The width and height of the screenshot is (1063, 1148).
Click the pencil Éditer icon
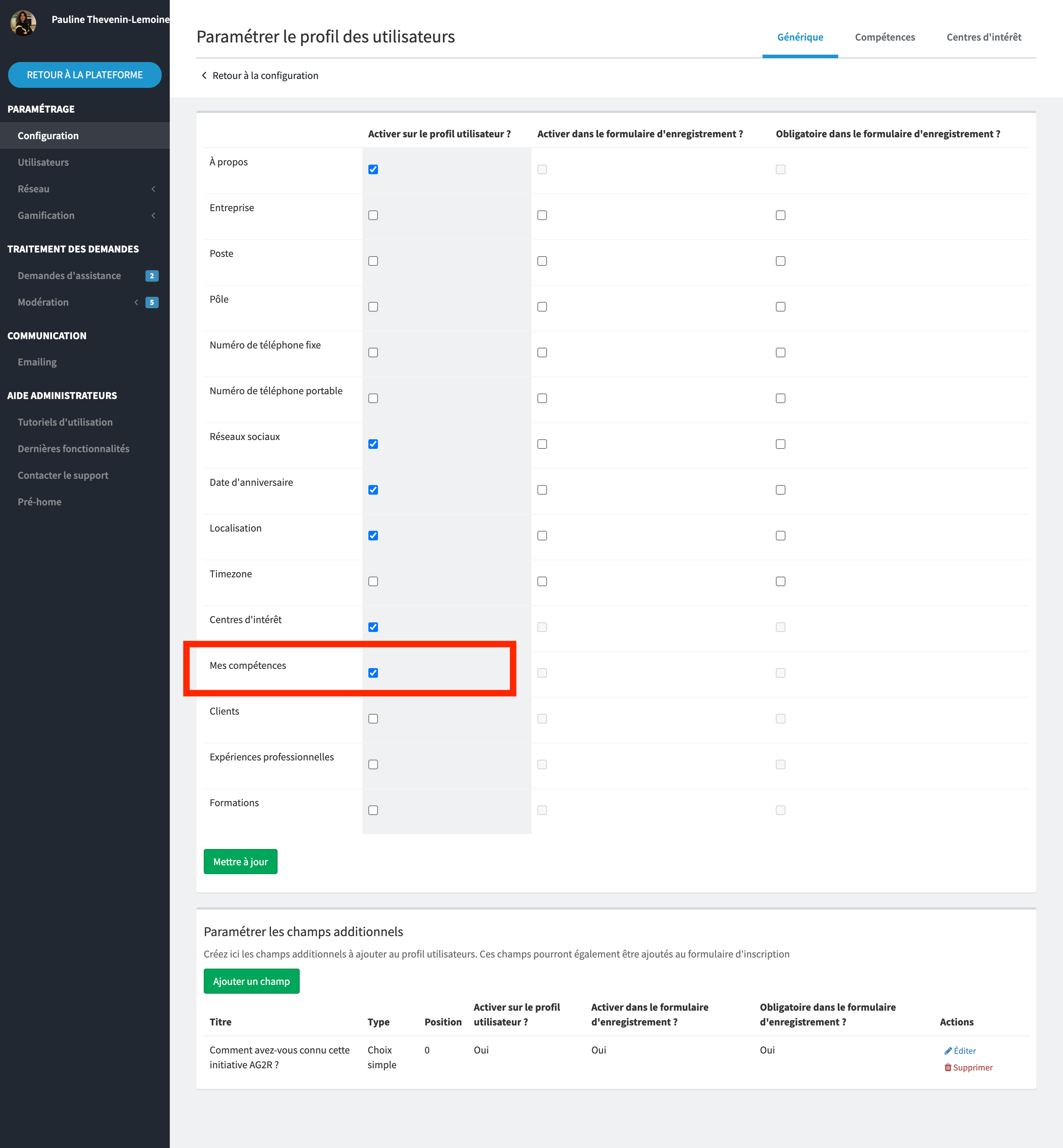pyautogui.click(x=948, y=1051)
